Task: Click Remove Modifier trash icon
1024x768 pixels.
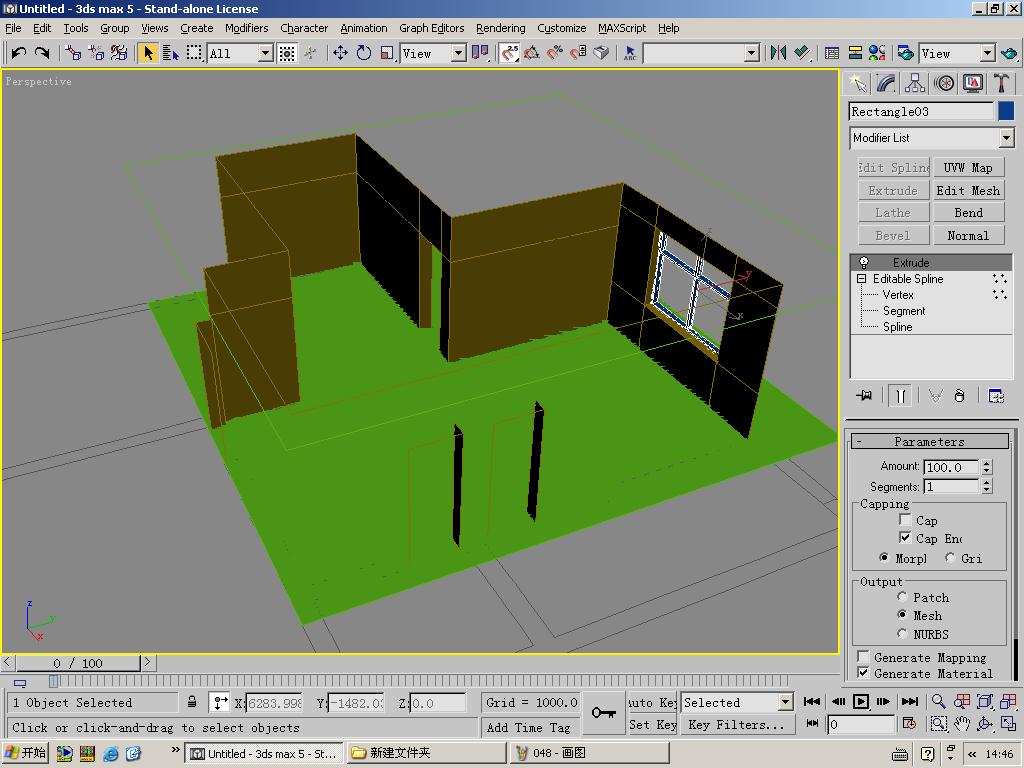Action: [959, 396]
